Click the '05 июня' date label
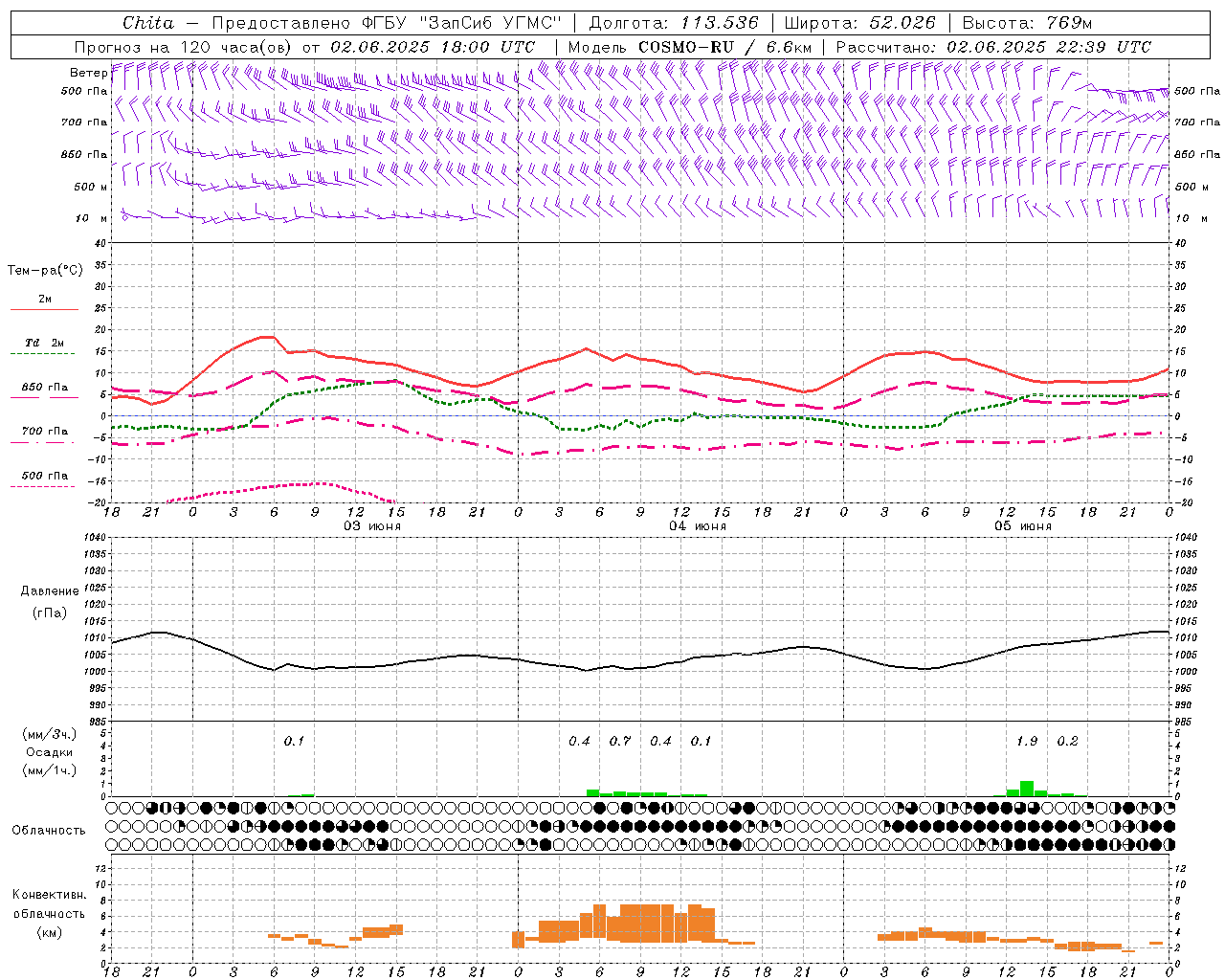1225x980 pixels. tap(1023, 526)
